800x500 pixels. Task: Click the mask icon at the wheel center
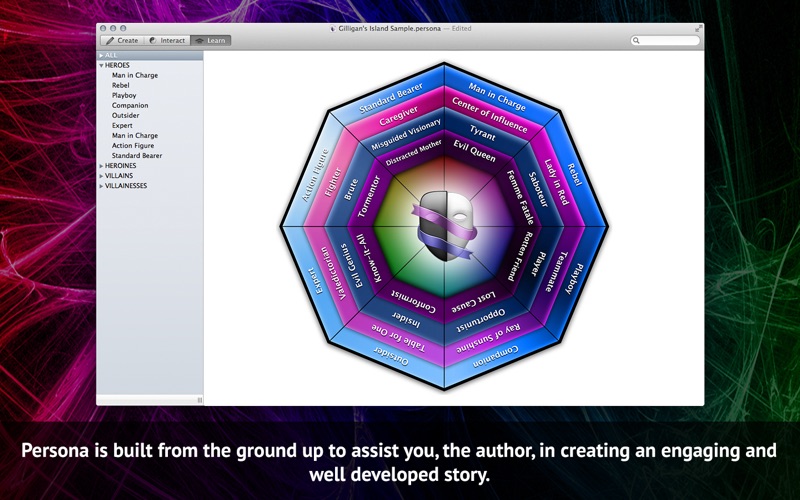pyautogui.click(x=444, y=226)
